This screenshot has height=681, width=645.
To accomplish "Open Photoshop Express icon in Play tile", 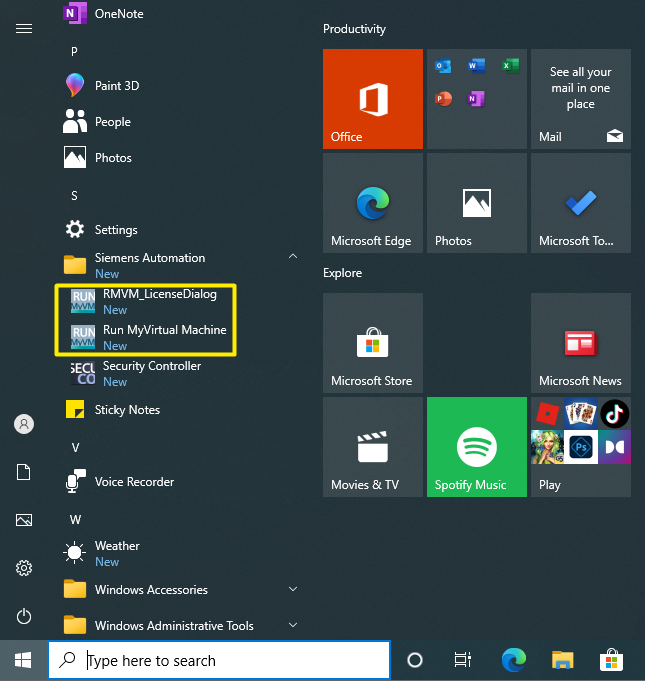I will [x=581, y=447].
